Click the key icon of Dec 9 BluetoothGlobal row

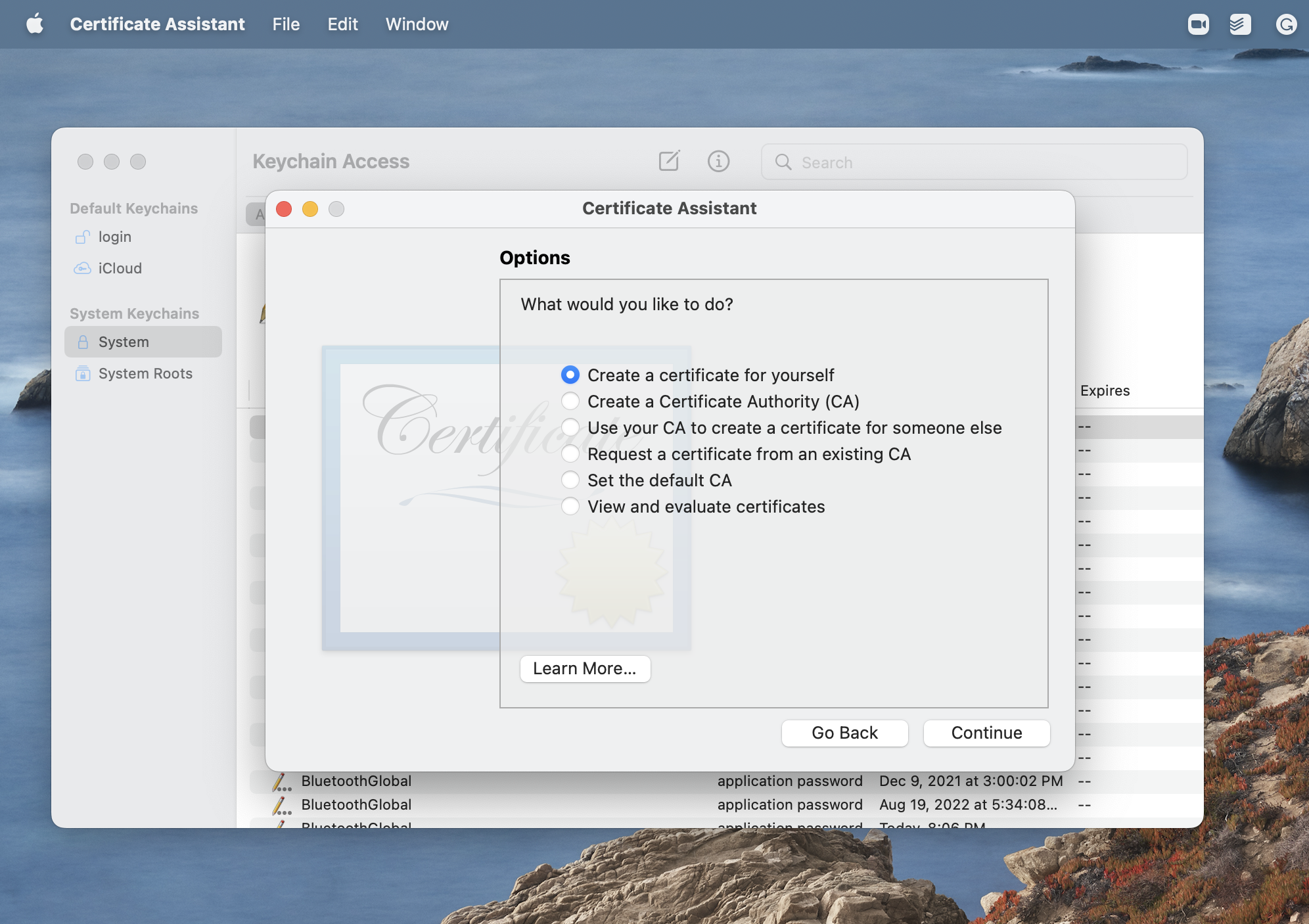[282, 781]
